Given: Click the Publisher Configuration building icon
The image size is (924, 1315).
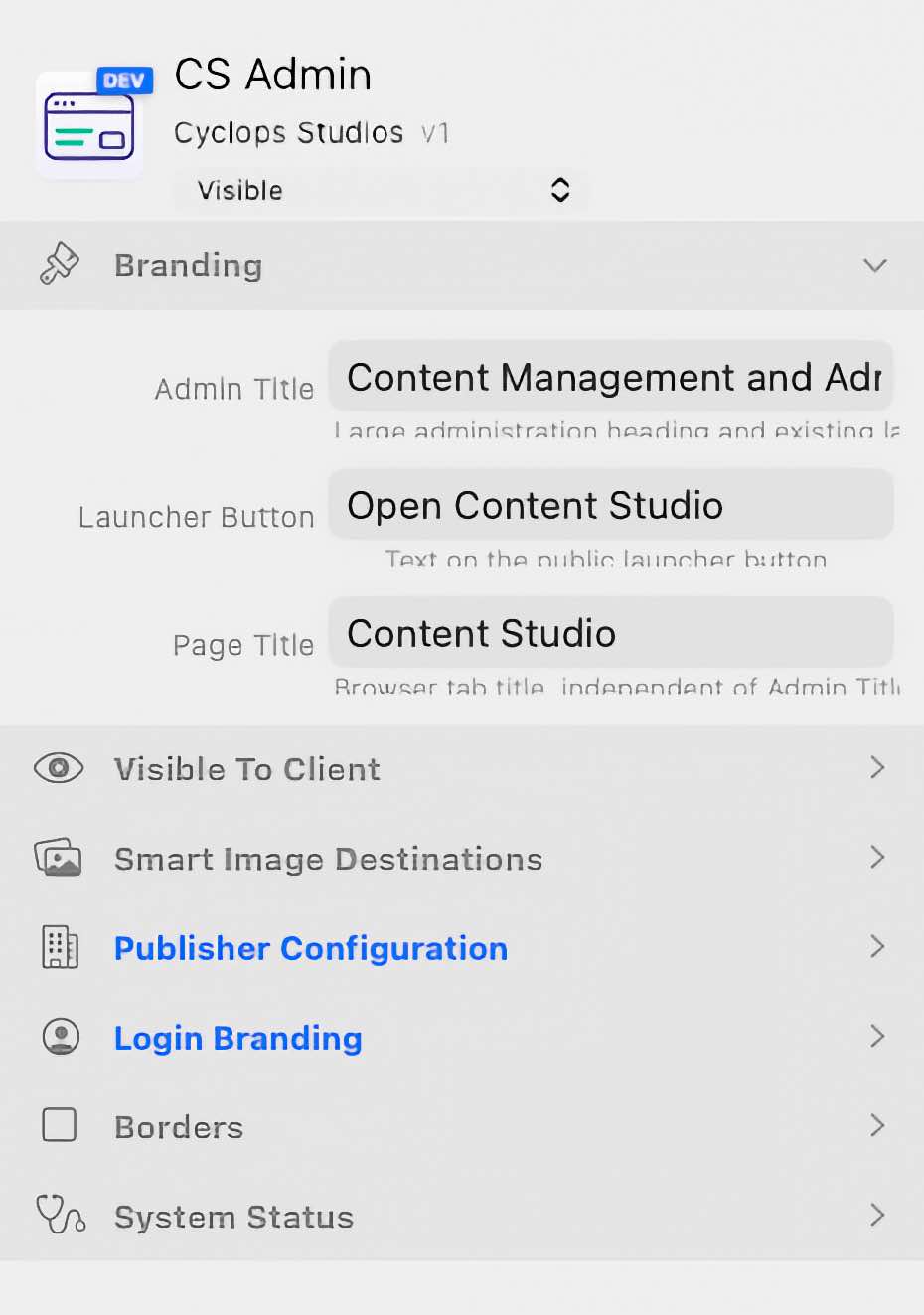Looking at the screenshot, I should pyautogui.click(x=60, y=947).
